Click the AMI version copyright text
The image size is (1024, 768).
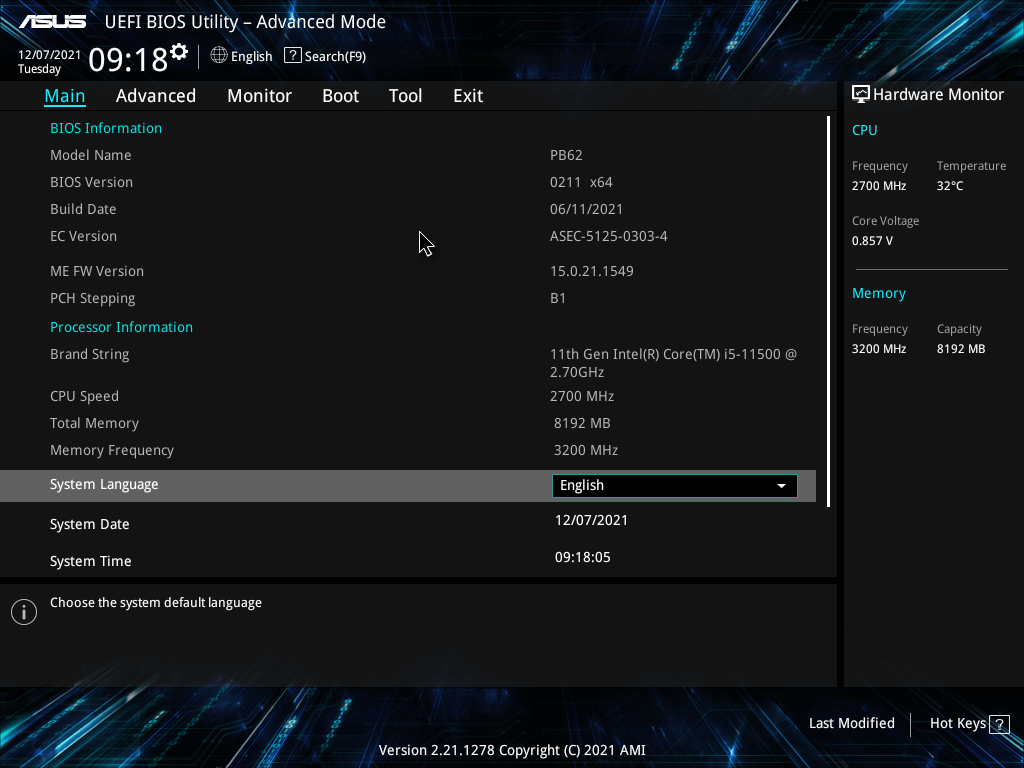click(512, 750)
